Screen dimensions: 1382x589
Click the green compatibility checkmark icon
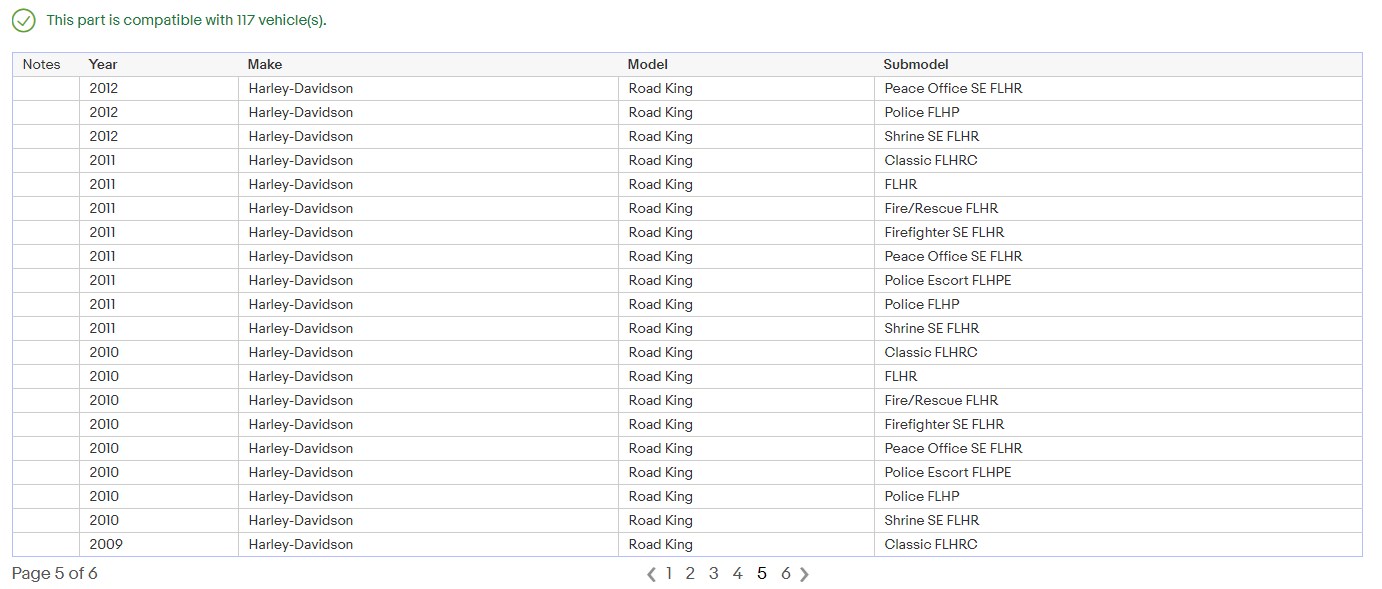pos(23,20)
